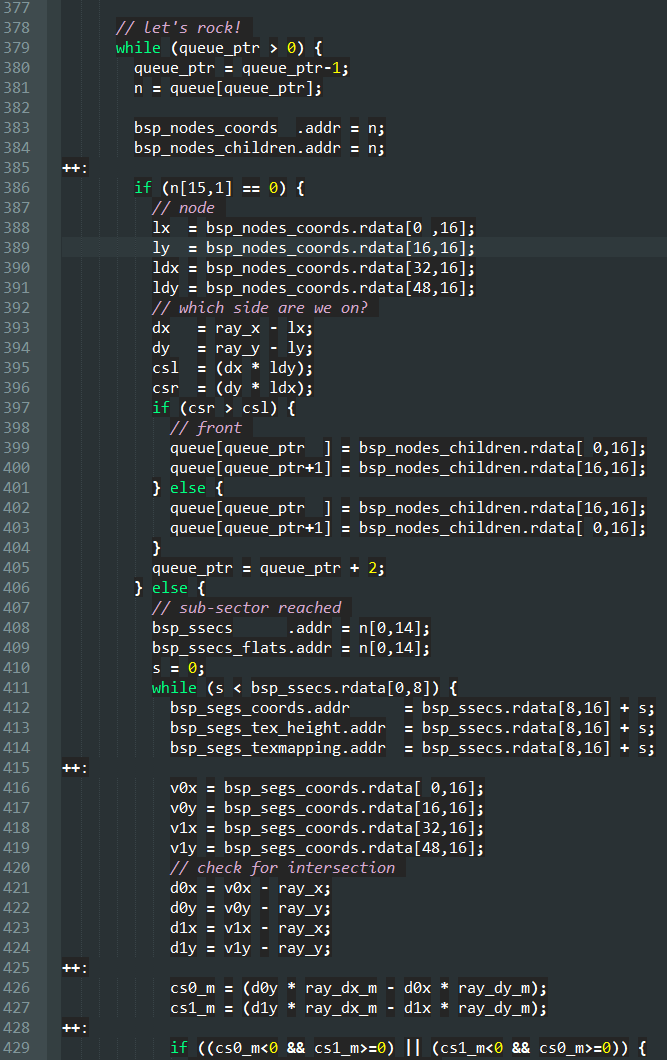Click the bsp_nodes_children.addr = n; line

[x=260, y=148]
